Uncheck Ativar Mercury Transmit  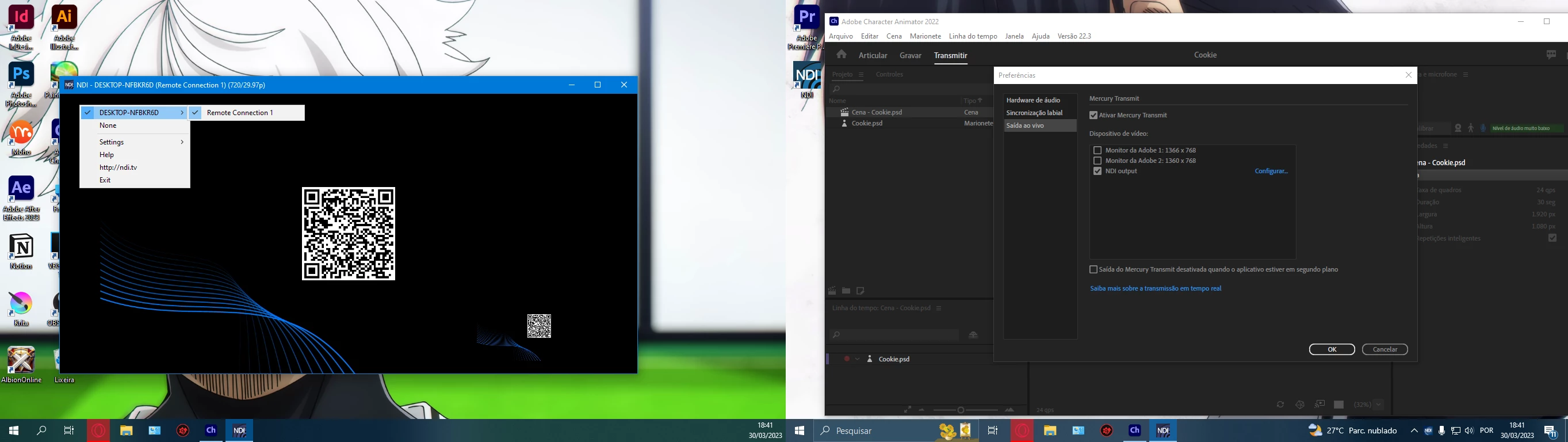coord(1093,115)
